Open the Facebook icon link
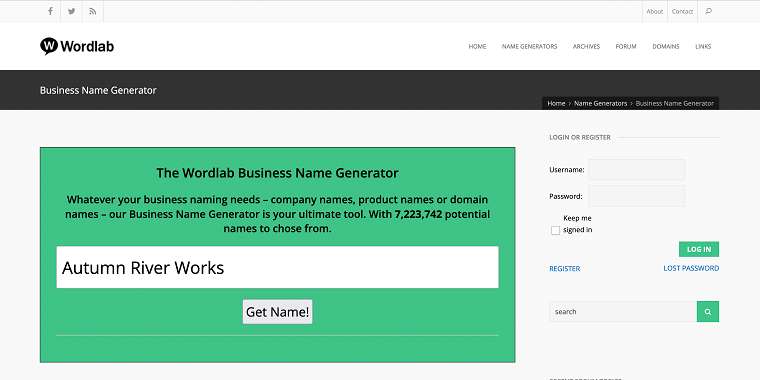 [x=50, y=11]
